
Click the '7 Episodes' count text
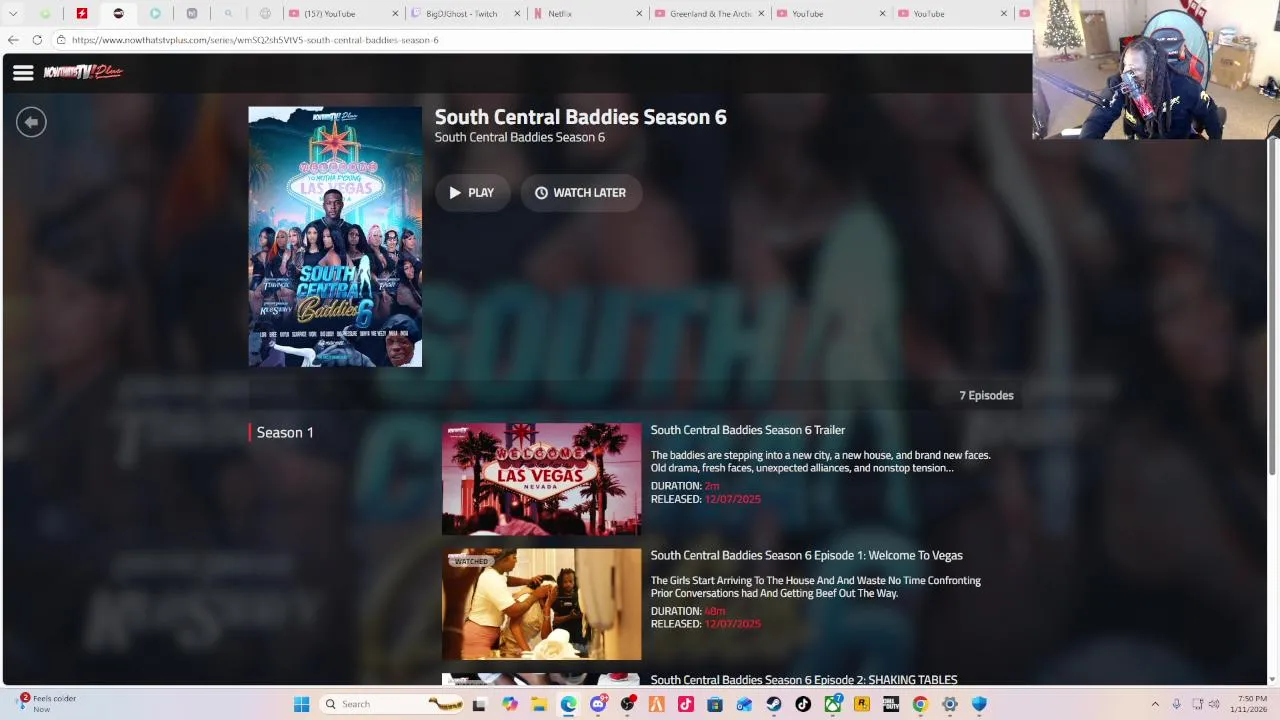pos(986,395)
